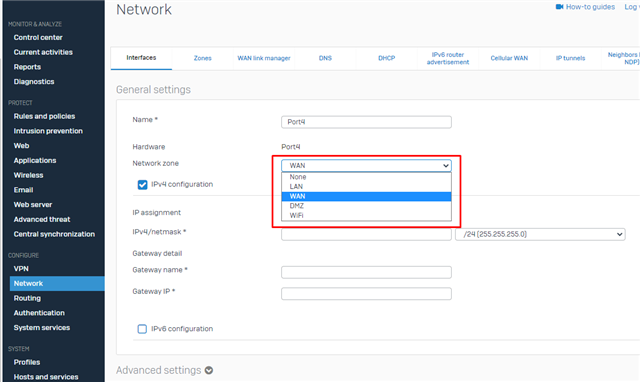Open the WAN link manager tab
Screen dimensions: 640x382
pyautogui.click(x=264, y=58)
